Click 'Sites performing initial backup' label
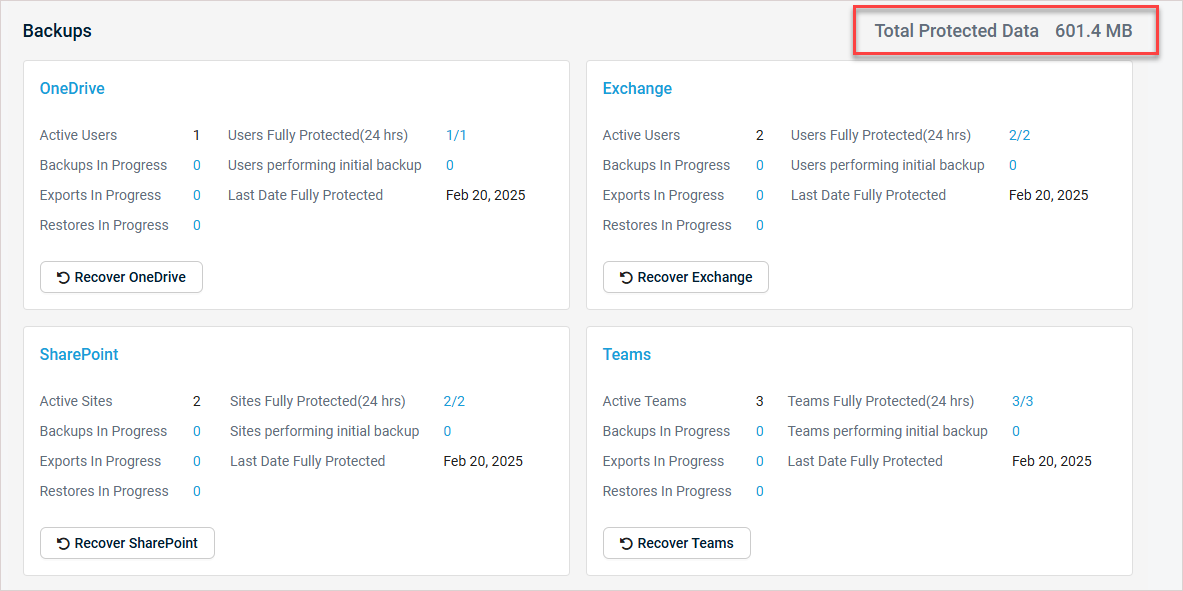 [324, 431]
